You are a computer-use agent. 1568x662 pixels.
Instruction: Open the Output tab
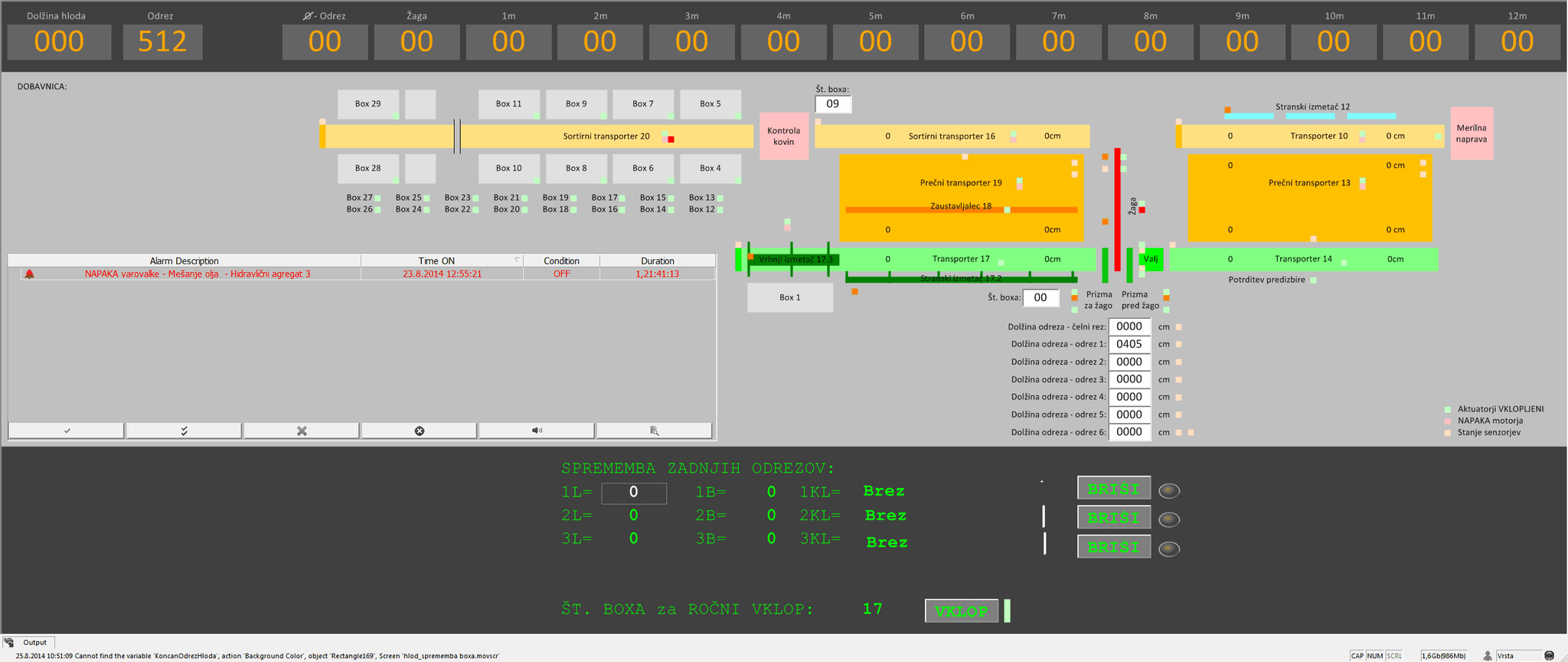tap(34, 643)
